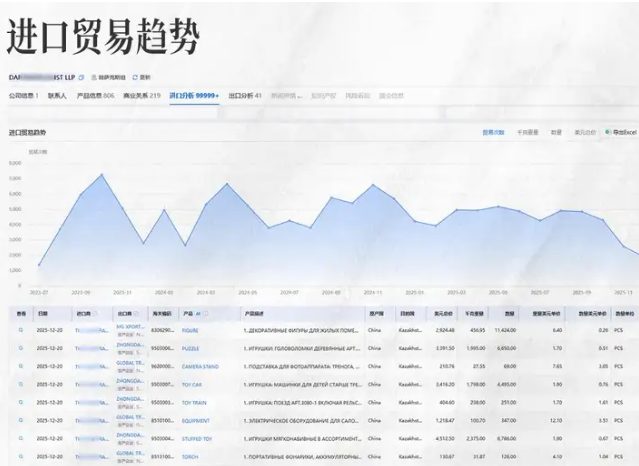Image resolution: width=639 pixels, height=466 pixels.
Task: Open the STUFFED TOY product link
Action: coord(196,439)
